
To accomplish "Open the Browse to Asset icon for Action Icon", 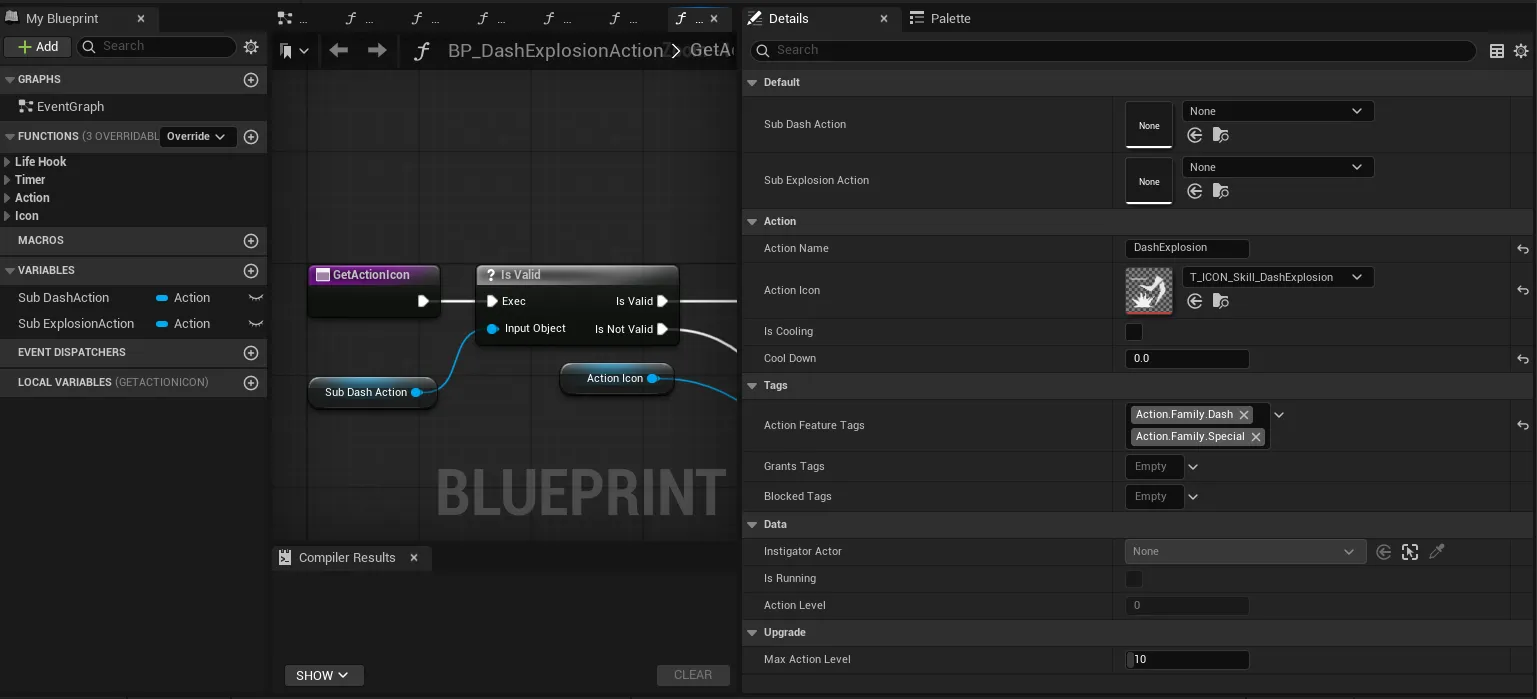I will pyautogui.click(x=1220, y=302).
